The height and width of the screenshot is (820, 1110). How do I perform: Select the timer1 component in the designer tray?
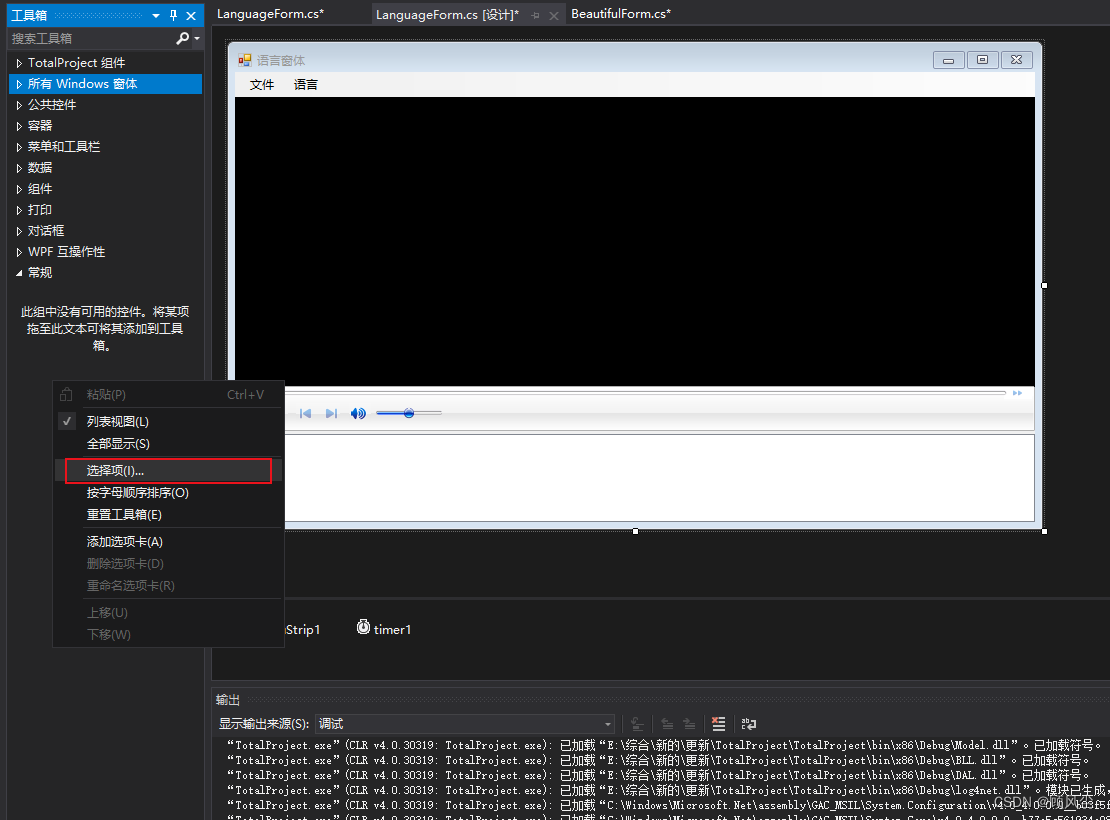pyautogui.click(x=384, y=628)
